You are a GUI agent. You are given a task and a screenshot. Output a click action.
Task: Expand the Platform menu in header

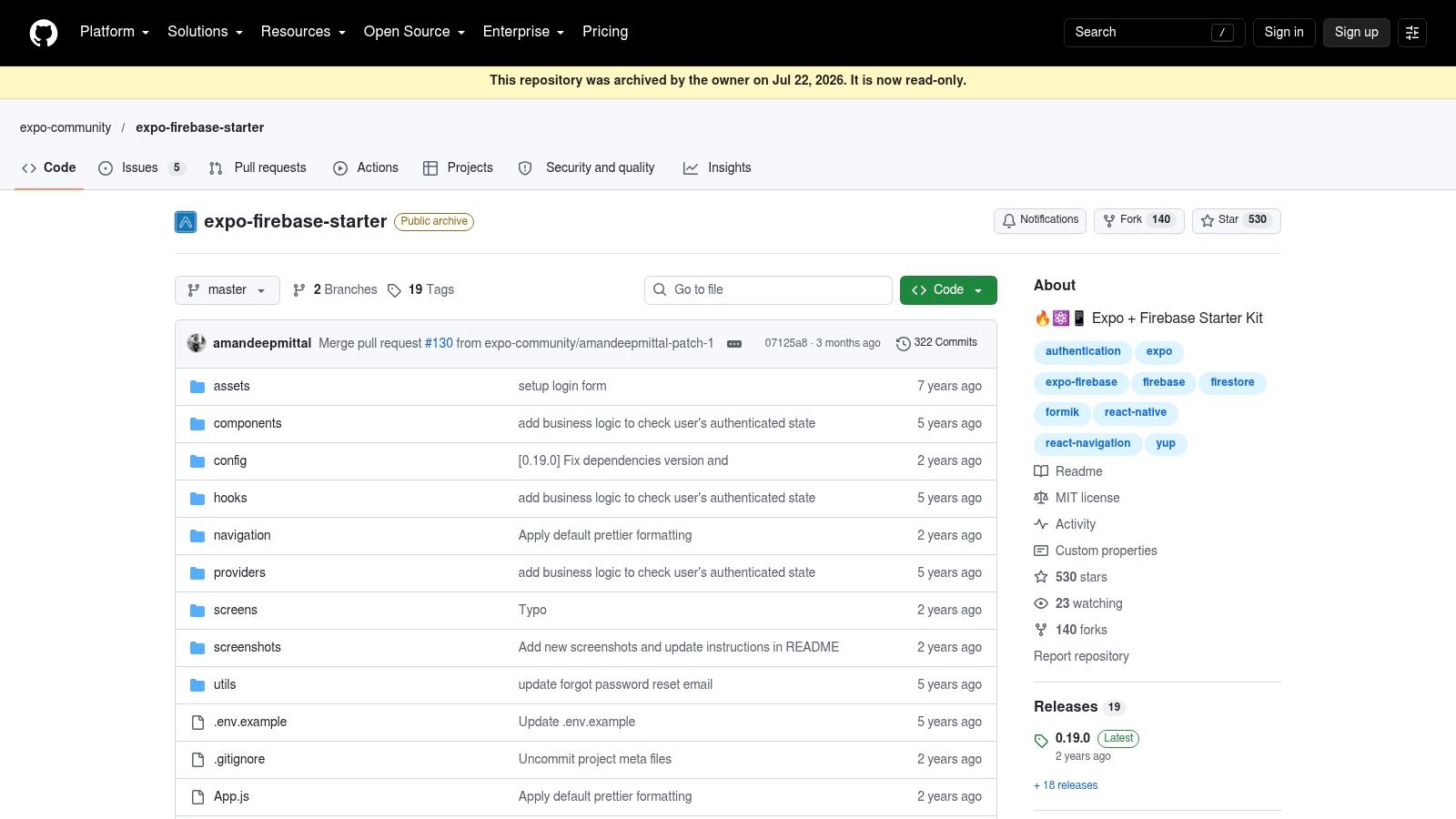[x=115, y=32]
